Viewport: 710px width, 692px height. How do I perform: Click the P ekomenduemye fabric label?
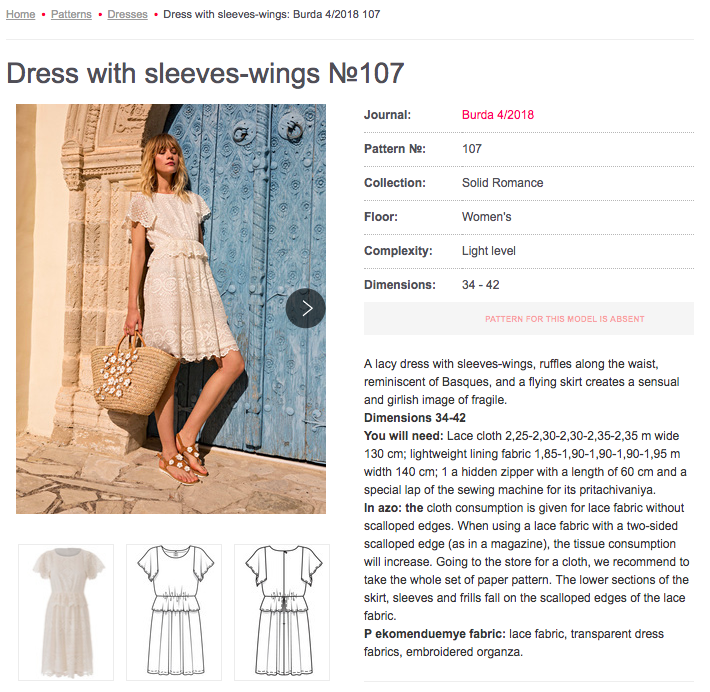point(435,634)
